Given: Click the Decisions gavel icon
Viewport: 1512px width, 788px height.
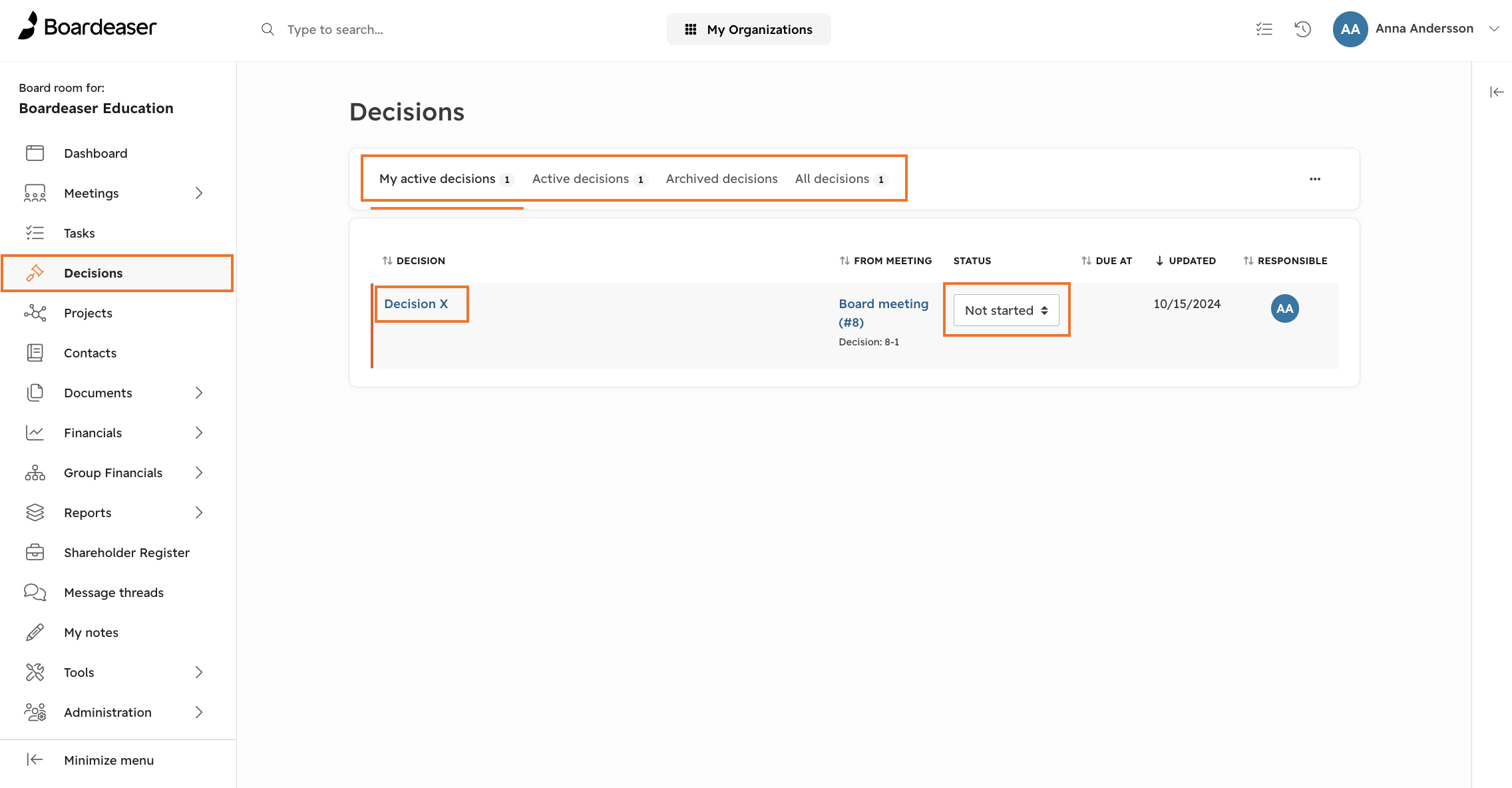Looking at the screenshot, I should pos(35,273).
